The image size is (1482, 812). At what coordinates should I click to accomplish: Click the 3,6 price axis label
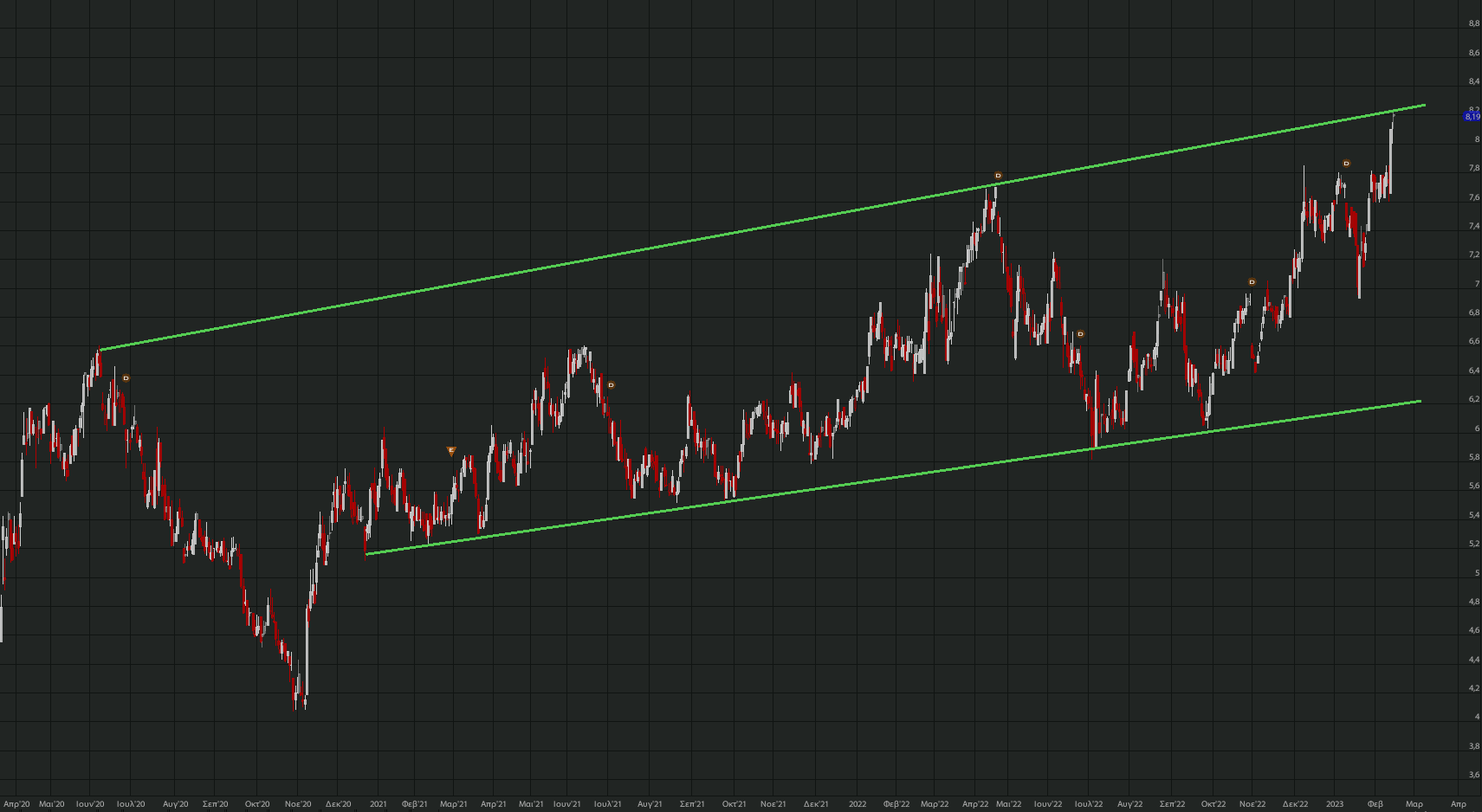pyautogui.click(x=1474, y=776)
